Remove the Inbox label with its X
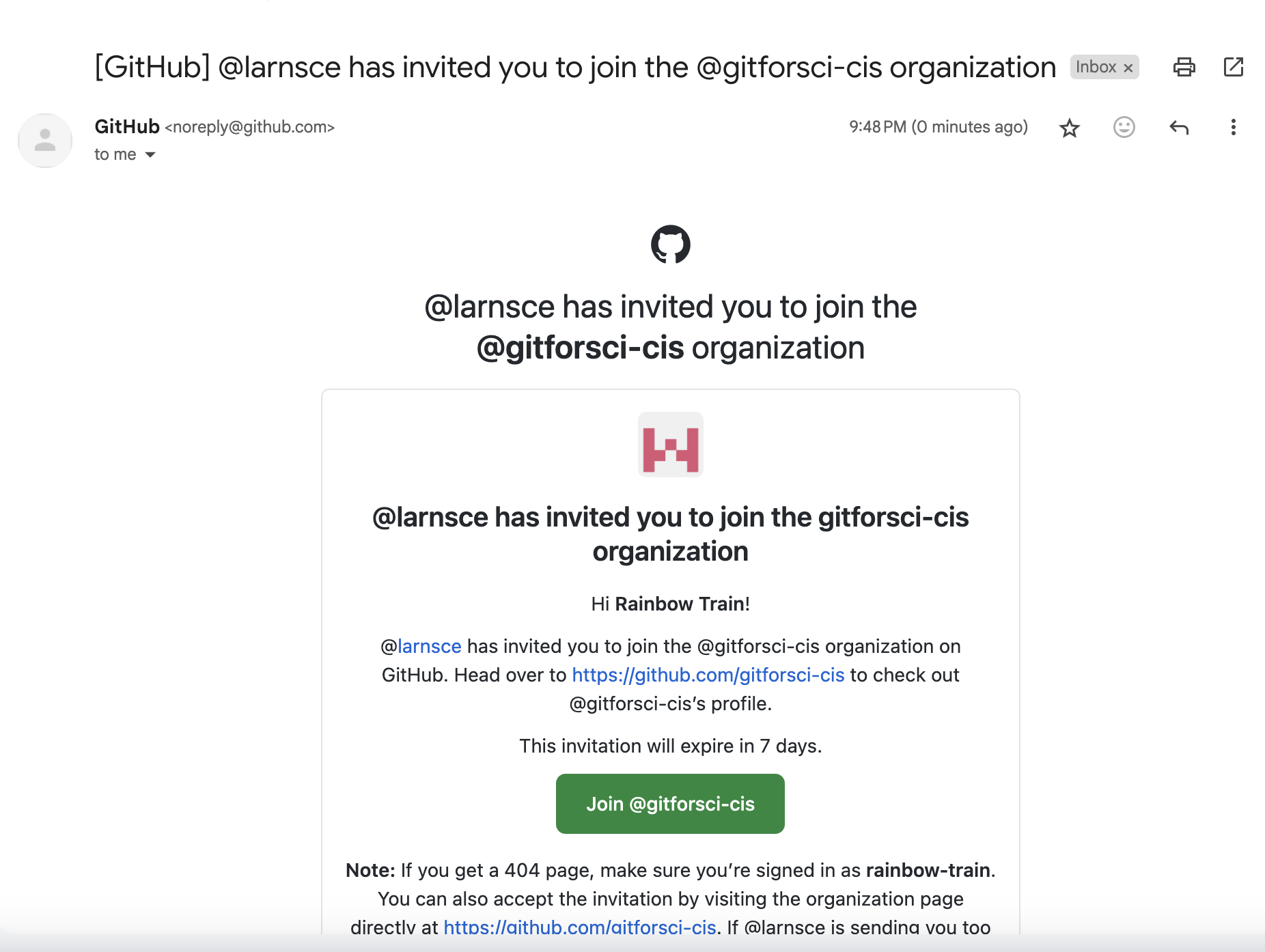Image resolution: width=1265 pixels, height=952 pixels. (1128, 68)
